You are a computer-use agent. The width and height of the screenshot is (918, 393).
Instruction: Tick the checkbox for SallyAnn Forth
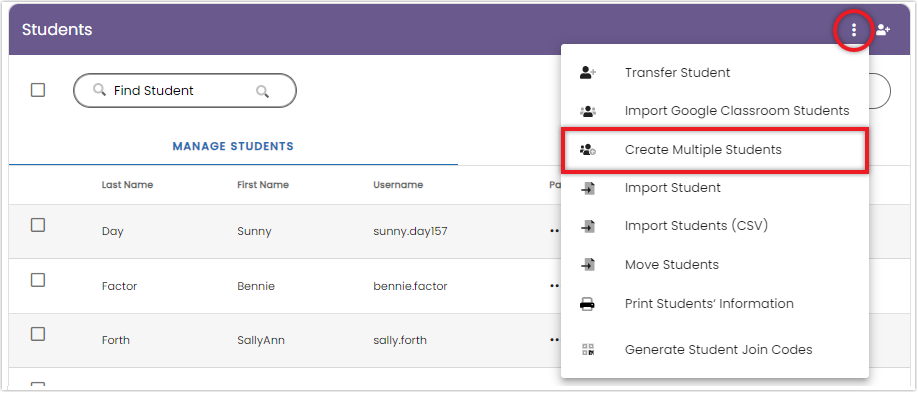coord(38,334)
